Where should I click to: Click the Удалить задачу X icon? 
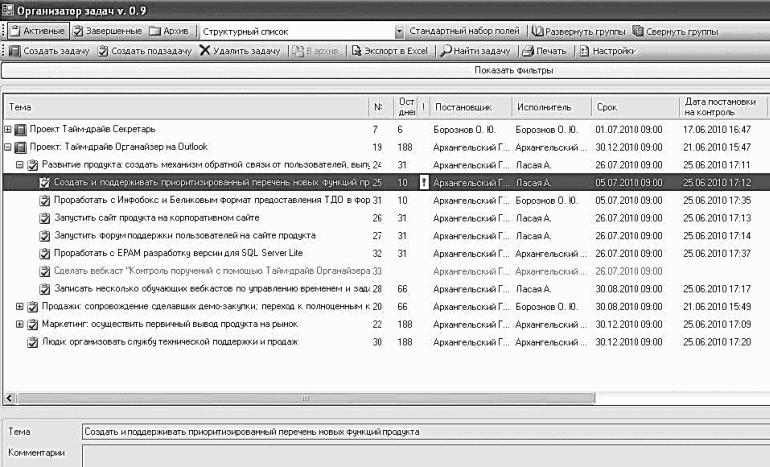coord(205,50)
